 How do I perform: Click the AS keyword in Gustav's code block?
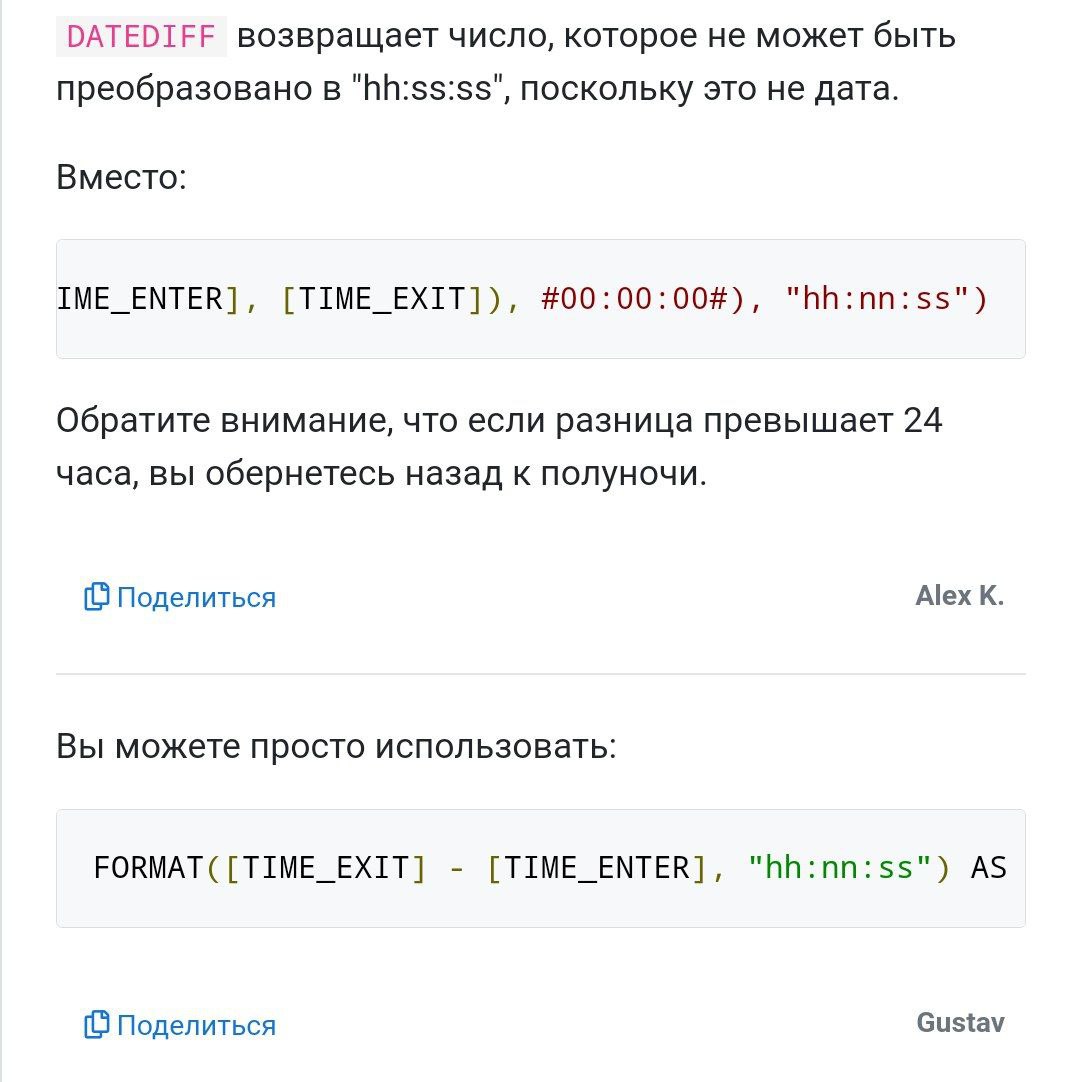click(988, 867)
